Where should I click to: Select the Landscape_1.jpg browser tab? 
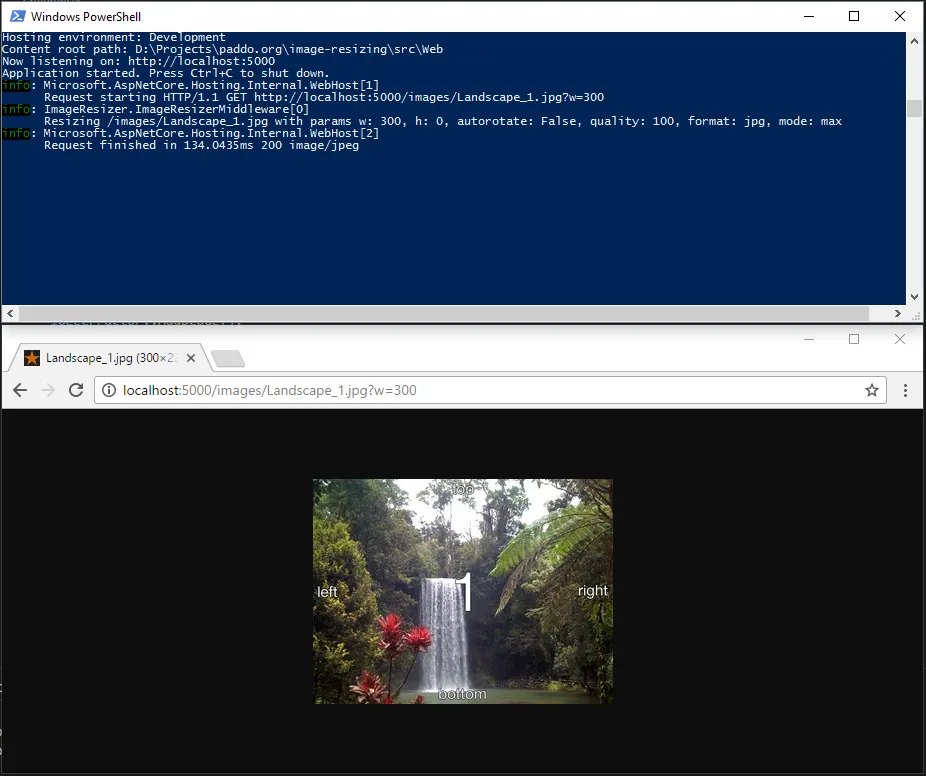point(110,357)
